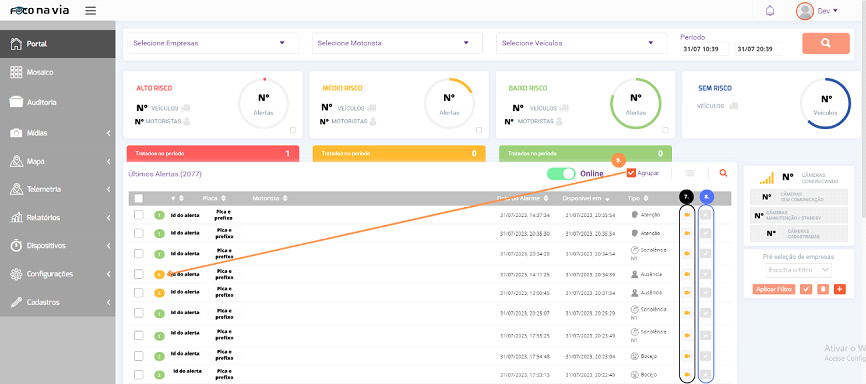
Task: Check the select-all checkbox in table header
Action: coord(139,198)
